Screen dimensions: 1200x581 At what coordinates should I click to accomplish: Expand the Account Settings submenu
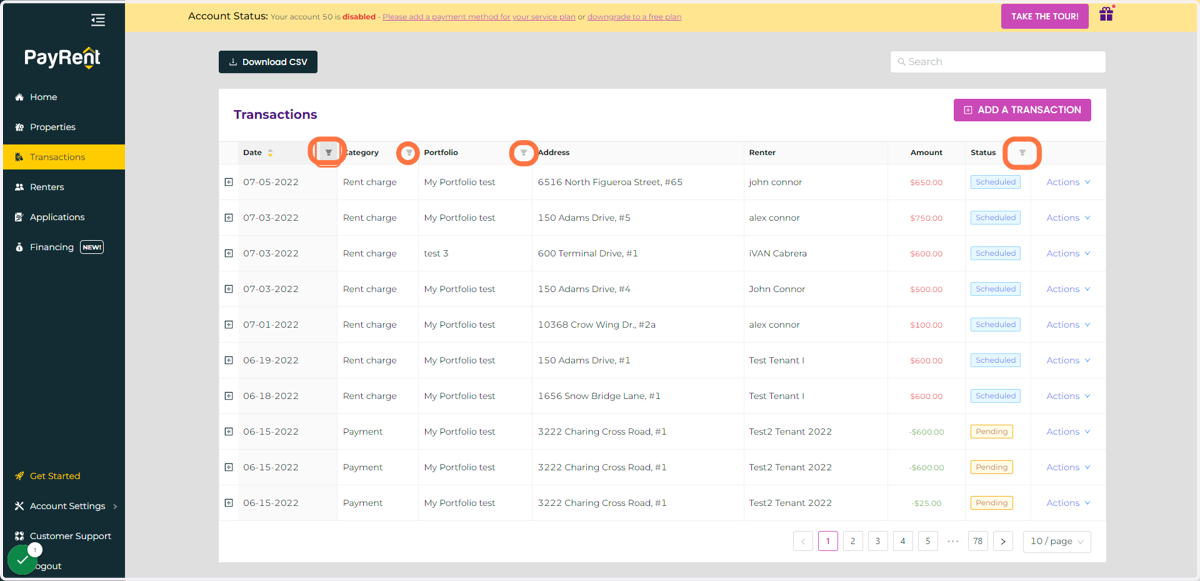(x=66, y=506)
